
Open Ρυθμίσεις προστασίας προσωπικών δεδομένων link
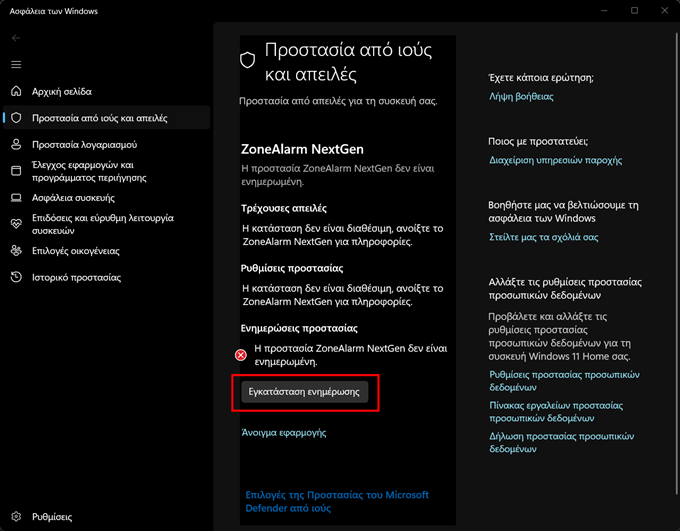click(564, 380)
